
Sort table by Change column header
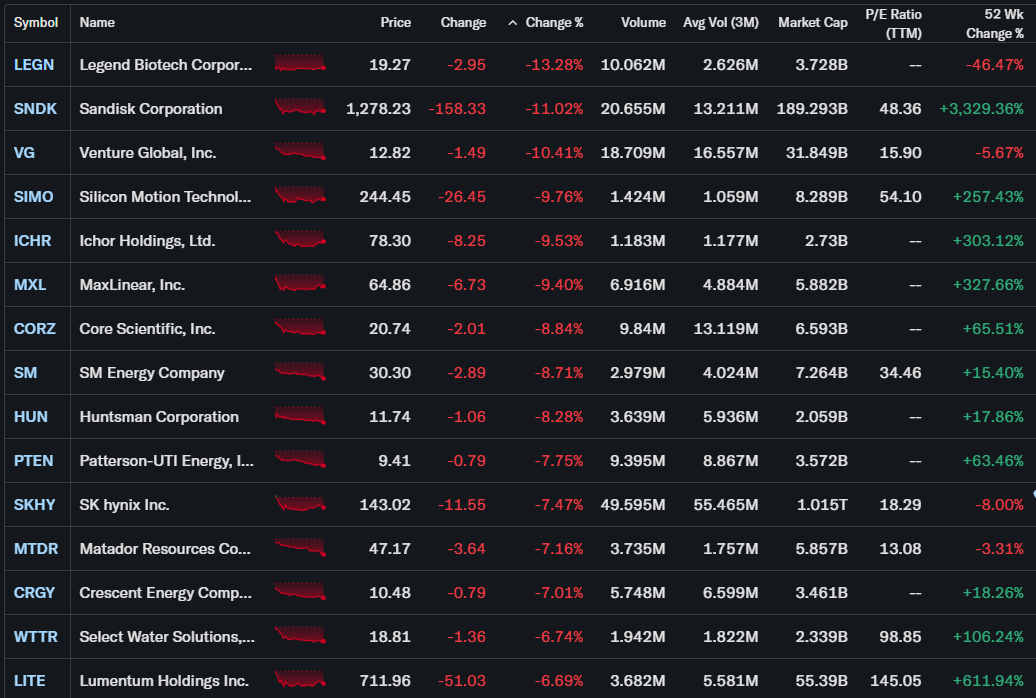click(463, 22)
